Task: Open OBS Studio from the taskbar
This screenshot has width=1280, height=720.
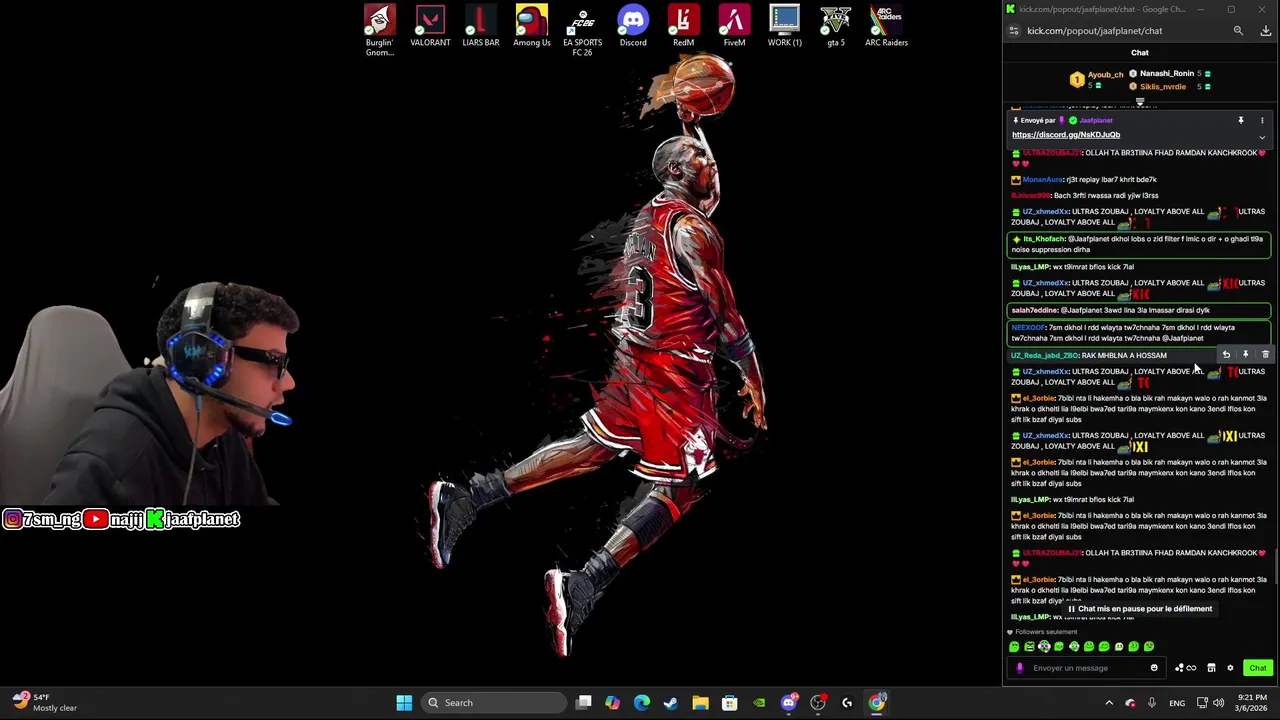Action: (x=818, y=703)
